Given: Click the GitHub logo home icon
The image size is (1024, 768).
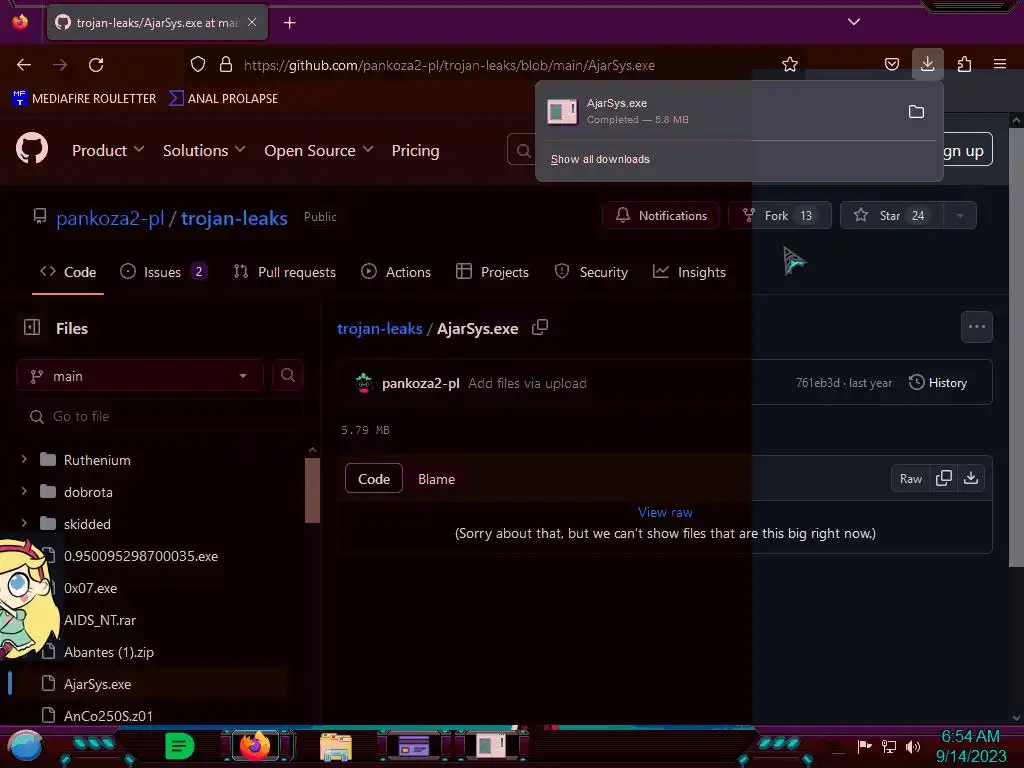Looking at the screenshot, I should [31, 150].
